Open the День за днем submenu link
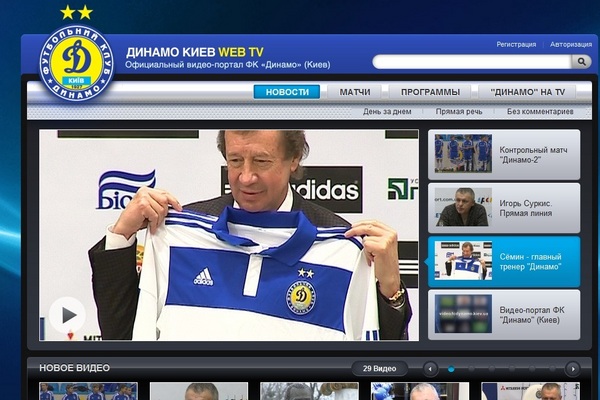 pos(387,112)
